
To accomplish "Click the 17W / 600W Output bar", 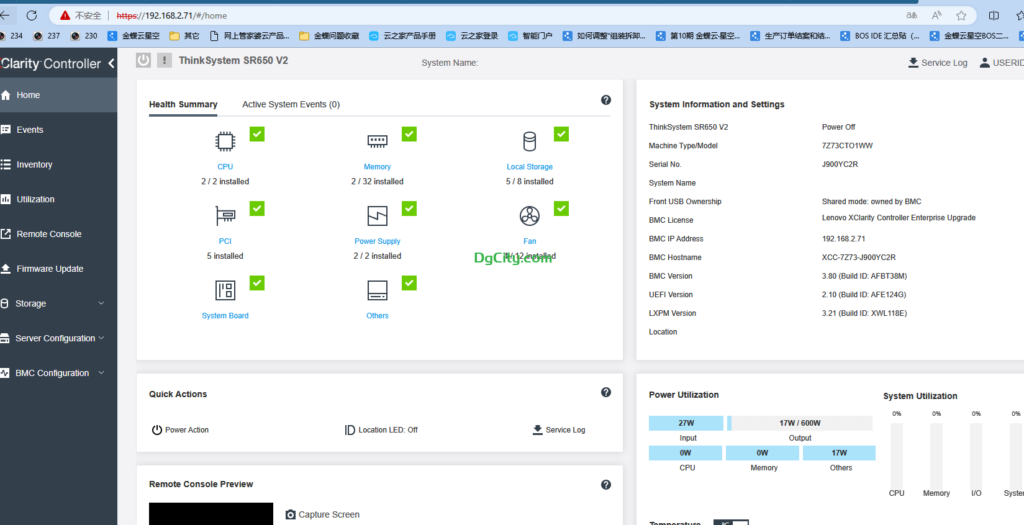I will tap(799, 423).
